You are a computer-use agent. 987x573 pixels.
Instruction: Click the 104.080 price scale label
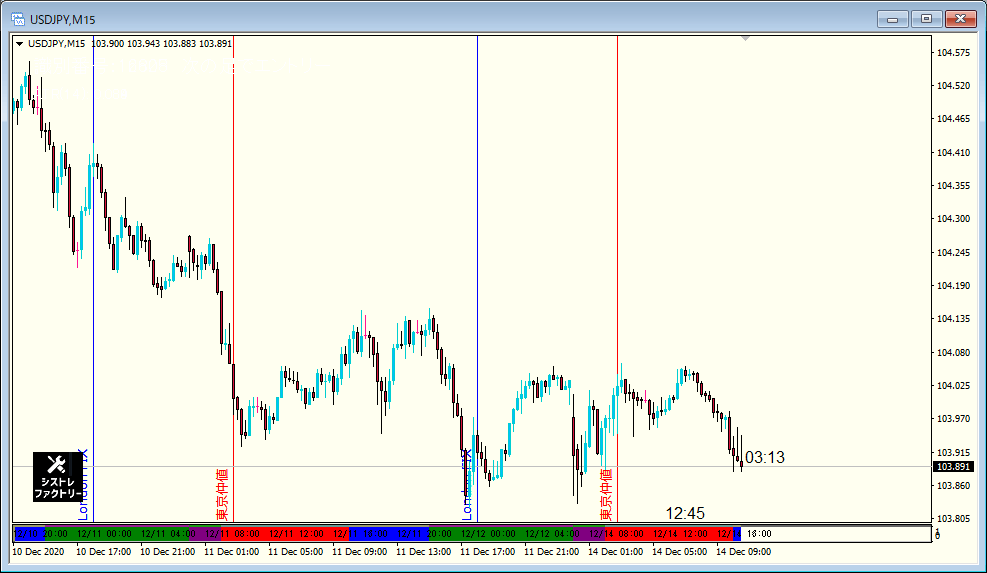[x=954, y=353]
